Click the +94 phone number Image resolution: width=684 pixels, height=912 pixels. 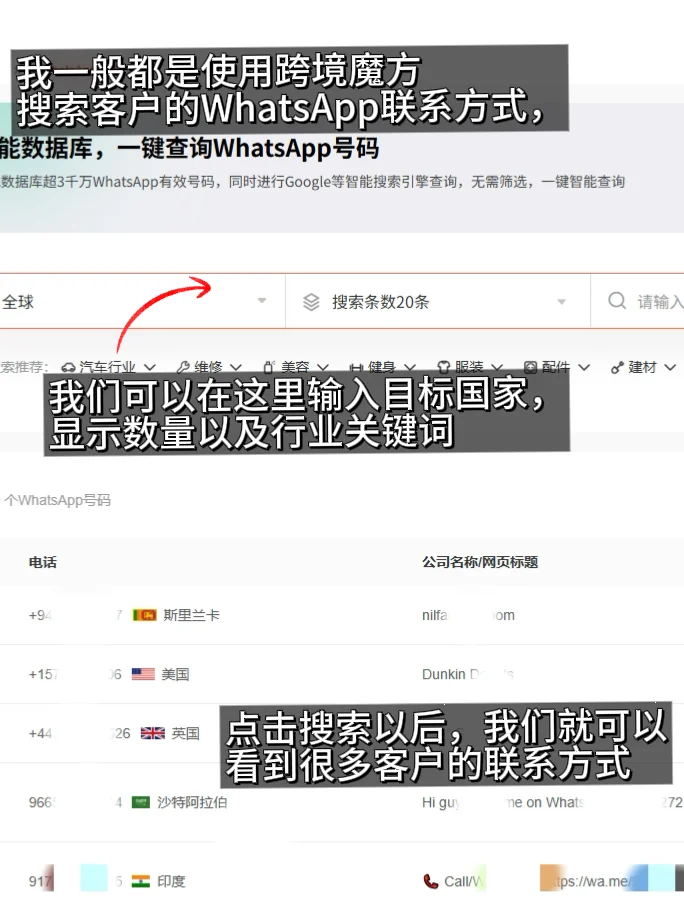76,615
